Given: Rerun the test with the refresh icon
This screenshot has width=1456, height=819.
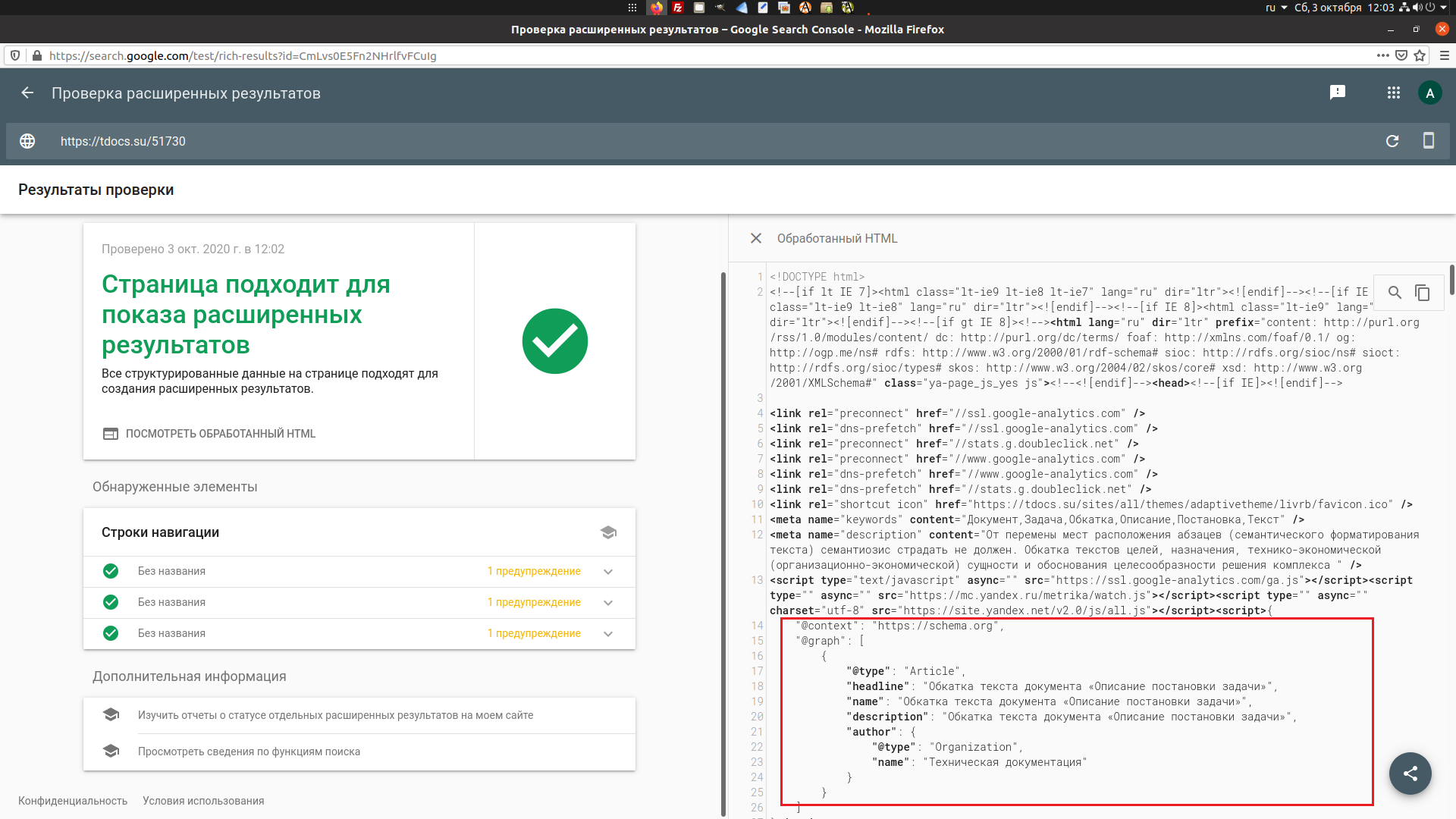Looking at the screenshot, I should click(1392, 141).
